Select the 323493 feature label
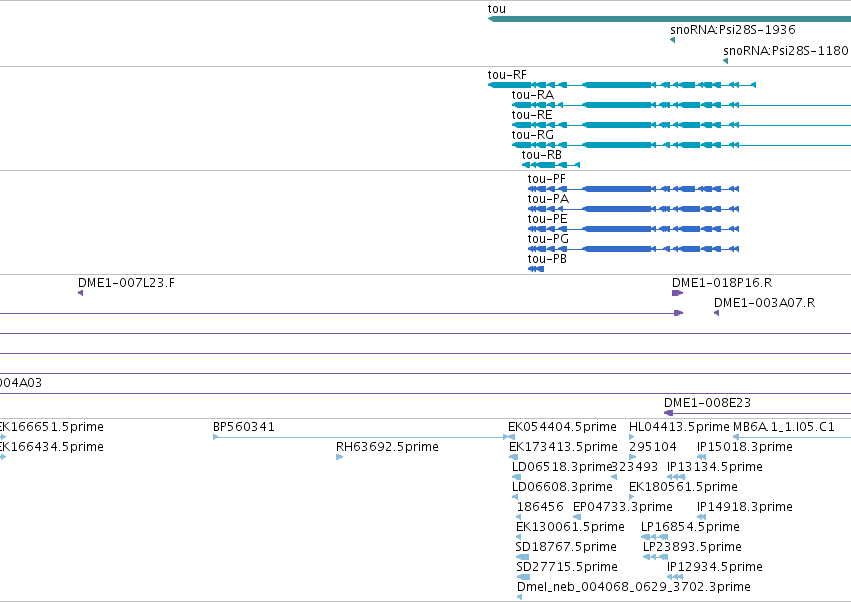This screenshot has height=602, width=851. coord(635,467)
